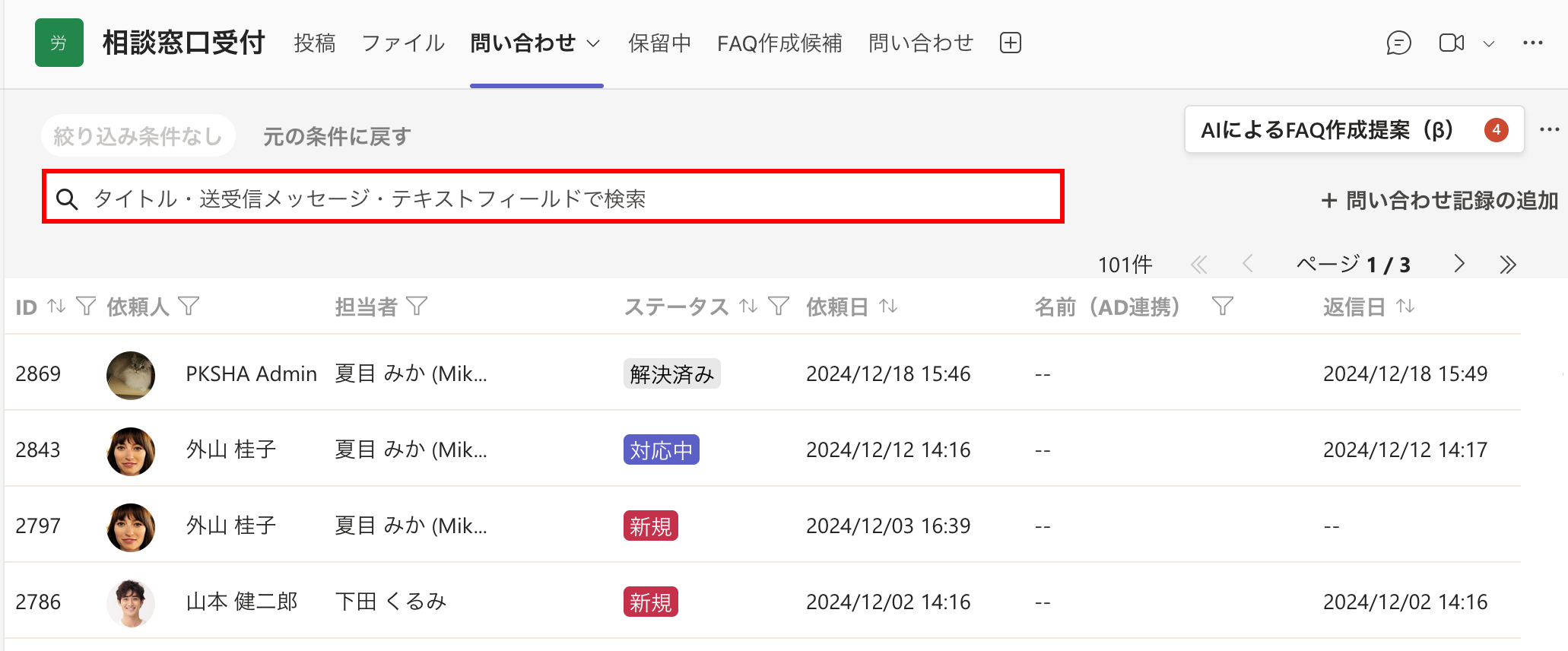Open the 投稿 tab
The image size is (1568, 651).
[315, 43]
